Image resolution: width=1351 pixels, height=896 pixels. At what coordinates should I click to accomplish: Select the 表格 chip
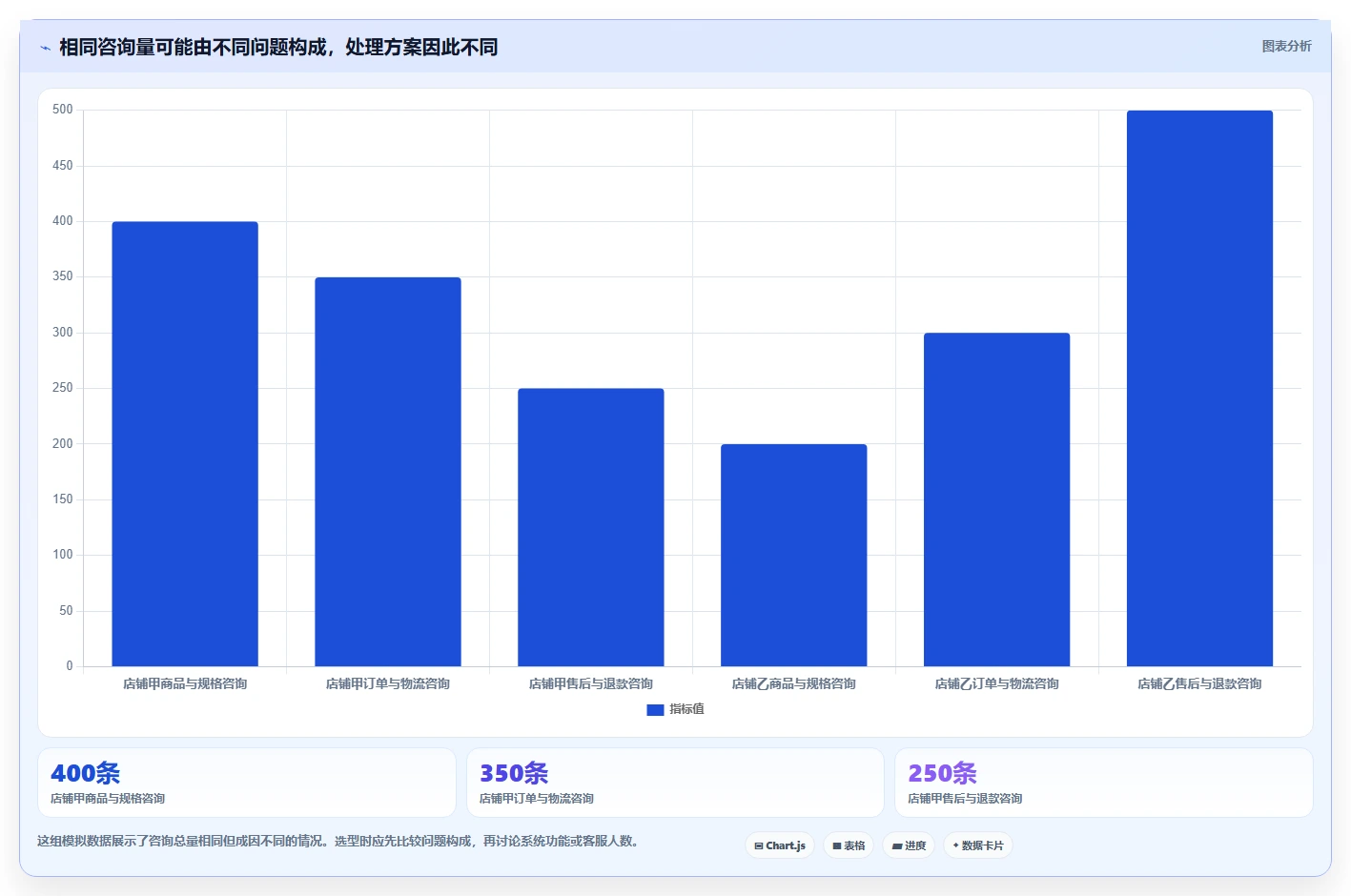click(849, 845)
